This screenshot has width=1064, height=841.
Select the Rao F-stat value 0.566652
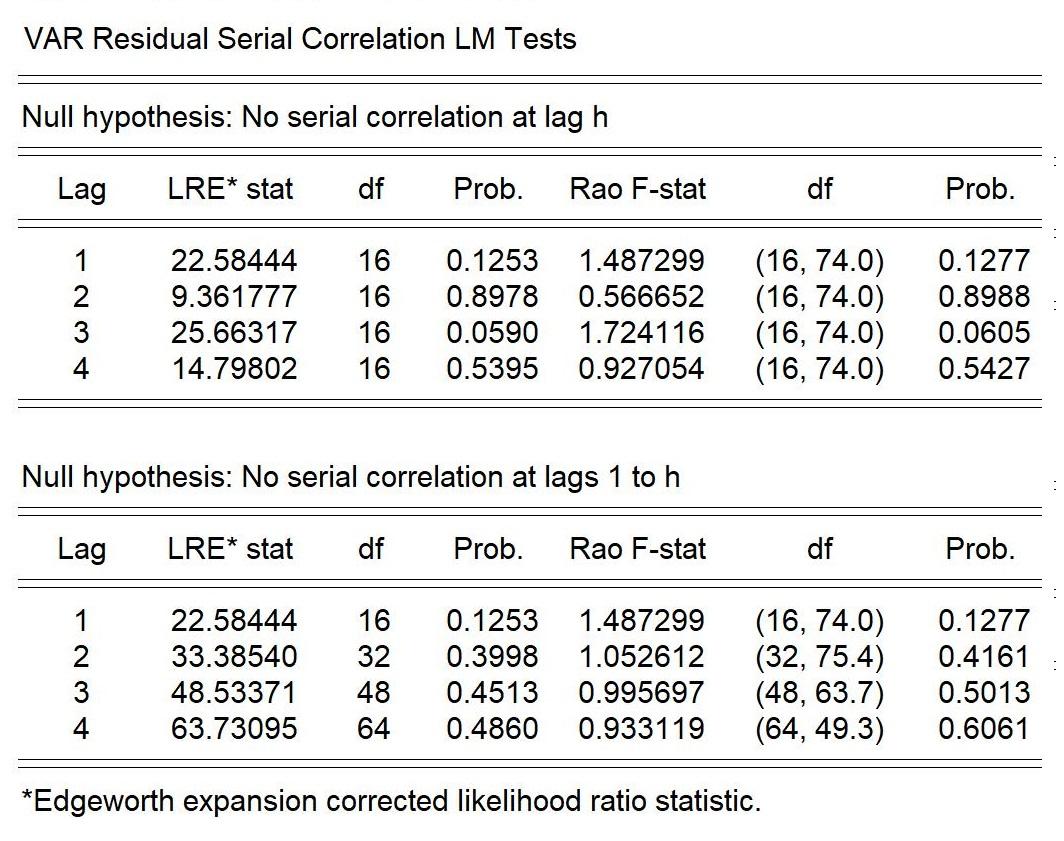[641, 297]
